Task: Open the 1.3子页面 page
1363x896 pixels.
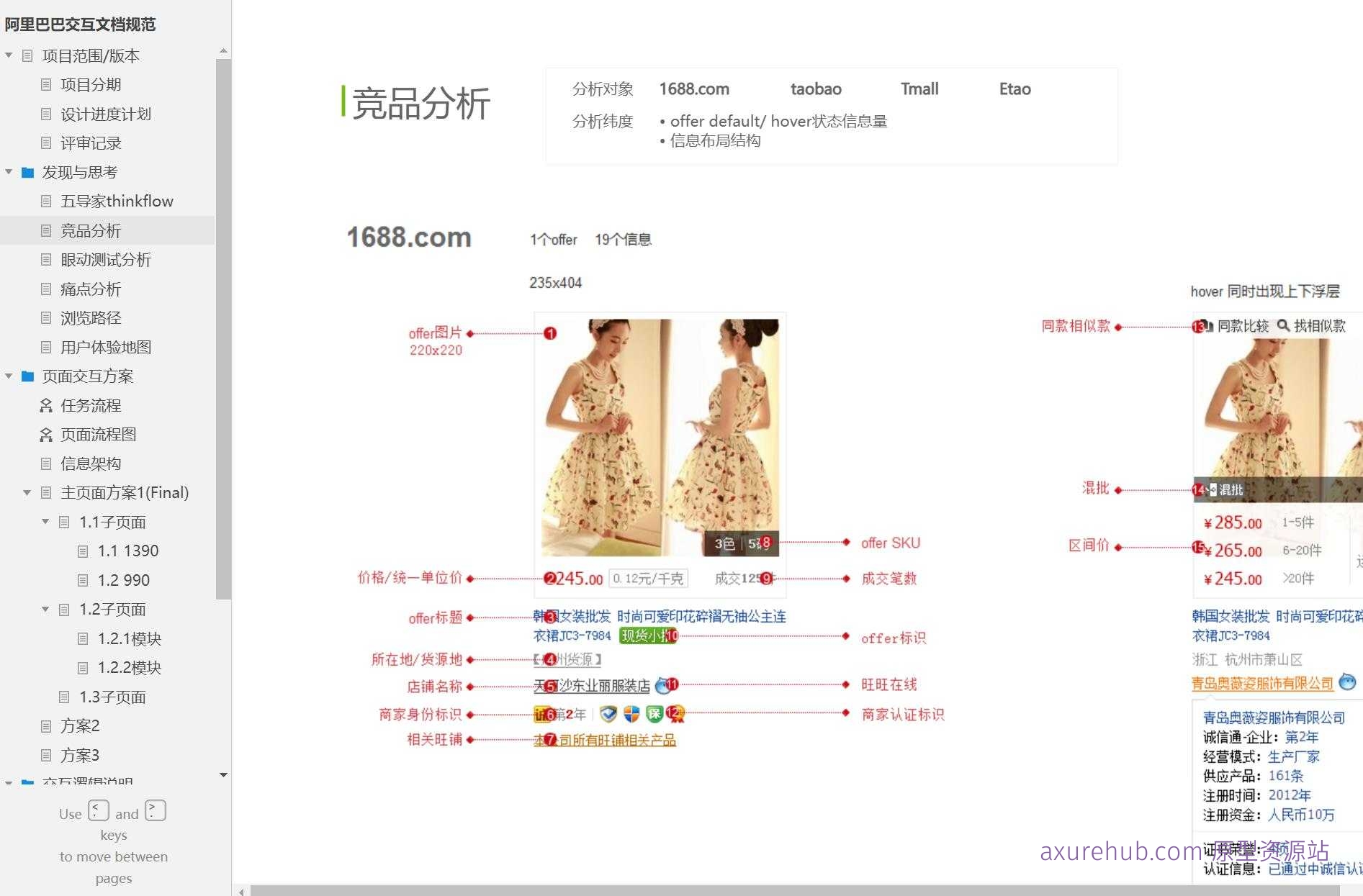Action: (x=112, y=697)
